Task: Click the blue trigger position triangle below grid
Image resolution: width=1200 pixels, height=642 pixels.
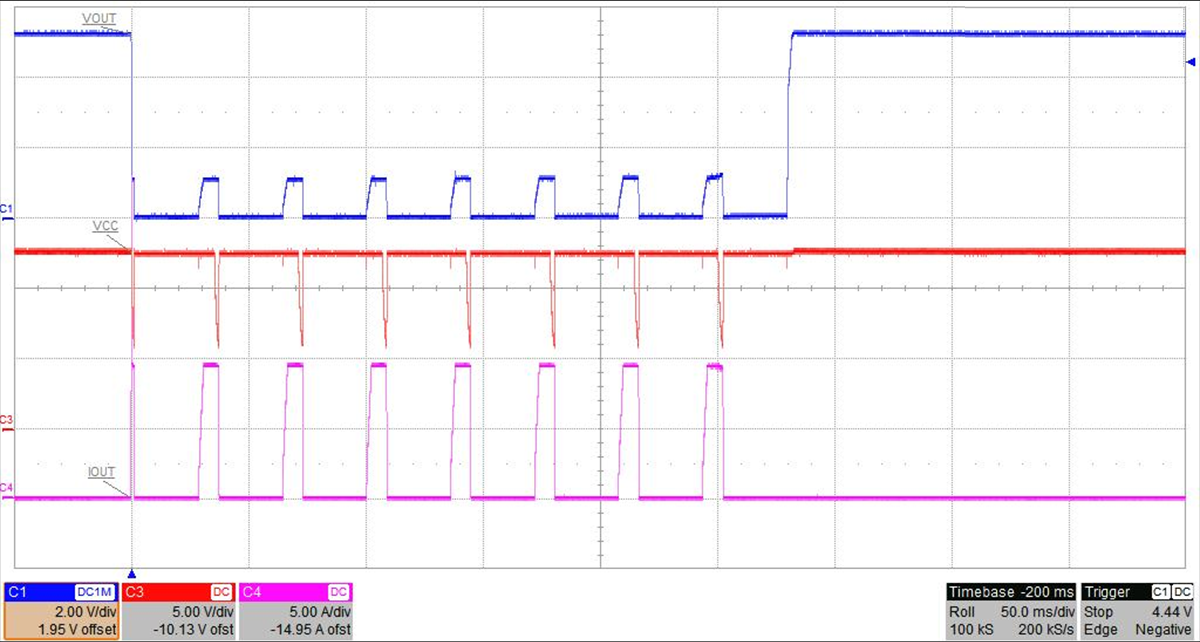Action: (132, 566)
